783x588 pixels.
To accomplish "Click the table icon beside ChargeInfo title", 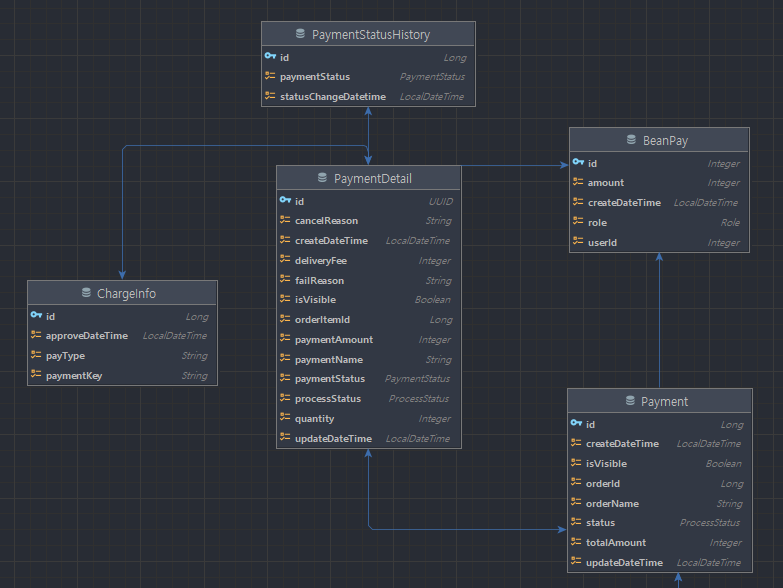I will click(x=85, y=293).
